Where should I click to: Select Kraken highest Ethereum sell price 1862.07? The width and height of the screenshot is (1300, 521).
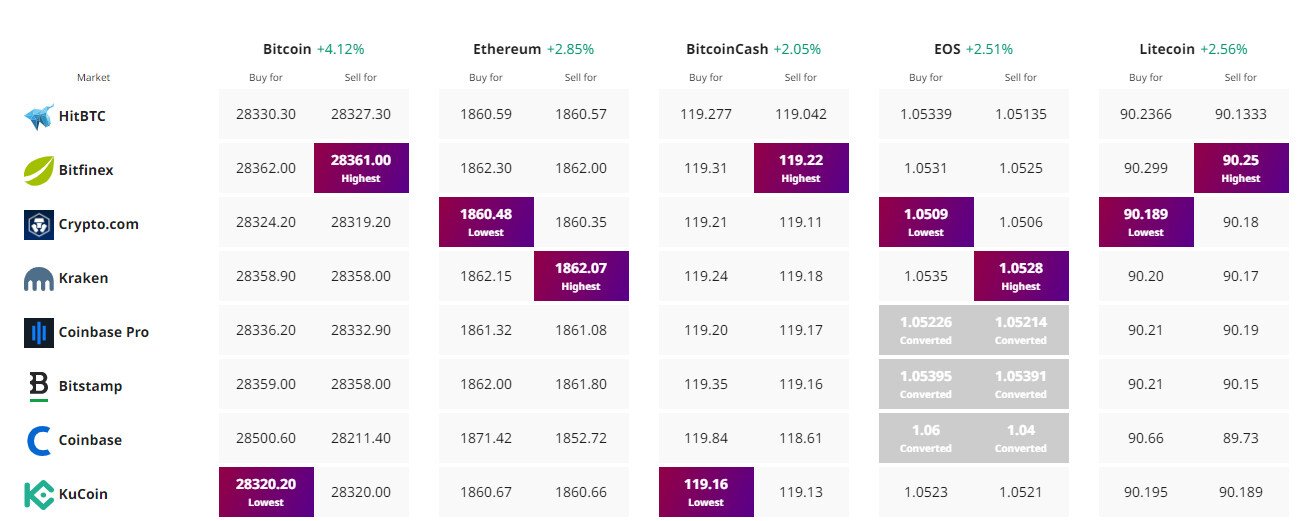click(x=581, y=276)
